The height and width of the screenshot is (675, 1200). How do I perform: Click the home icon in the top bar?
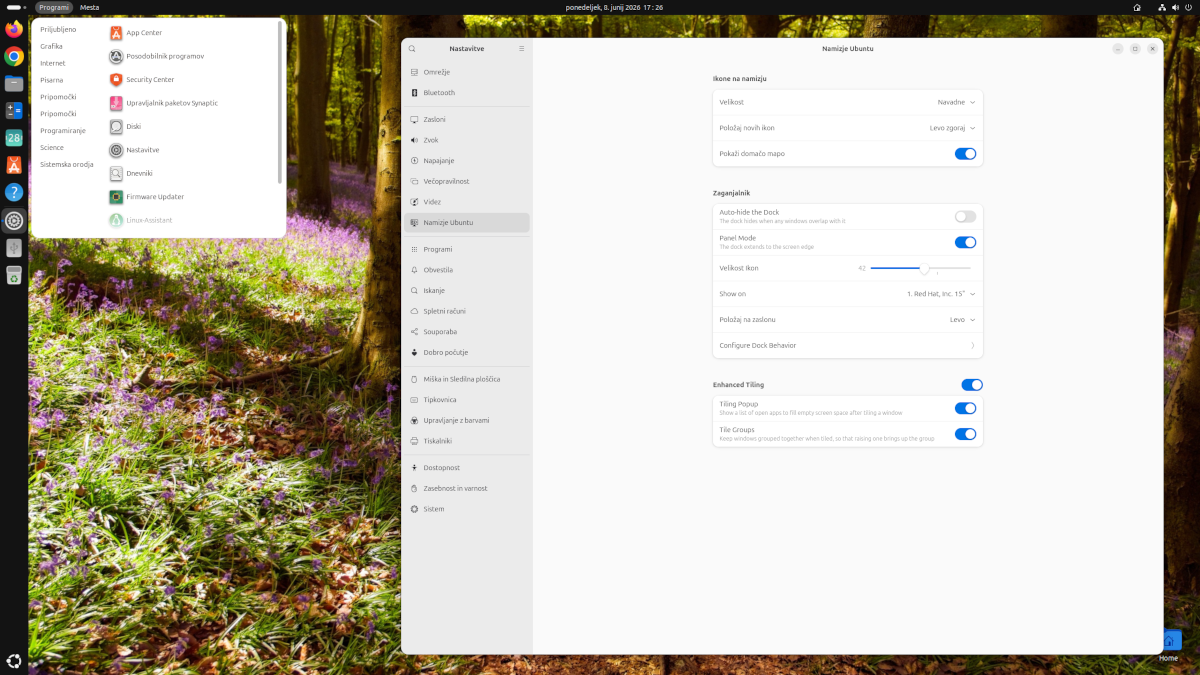click(1137, 7)
